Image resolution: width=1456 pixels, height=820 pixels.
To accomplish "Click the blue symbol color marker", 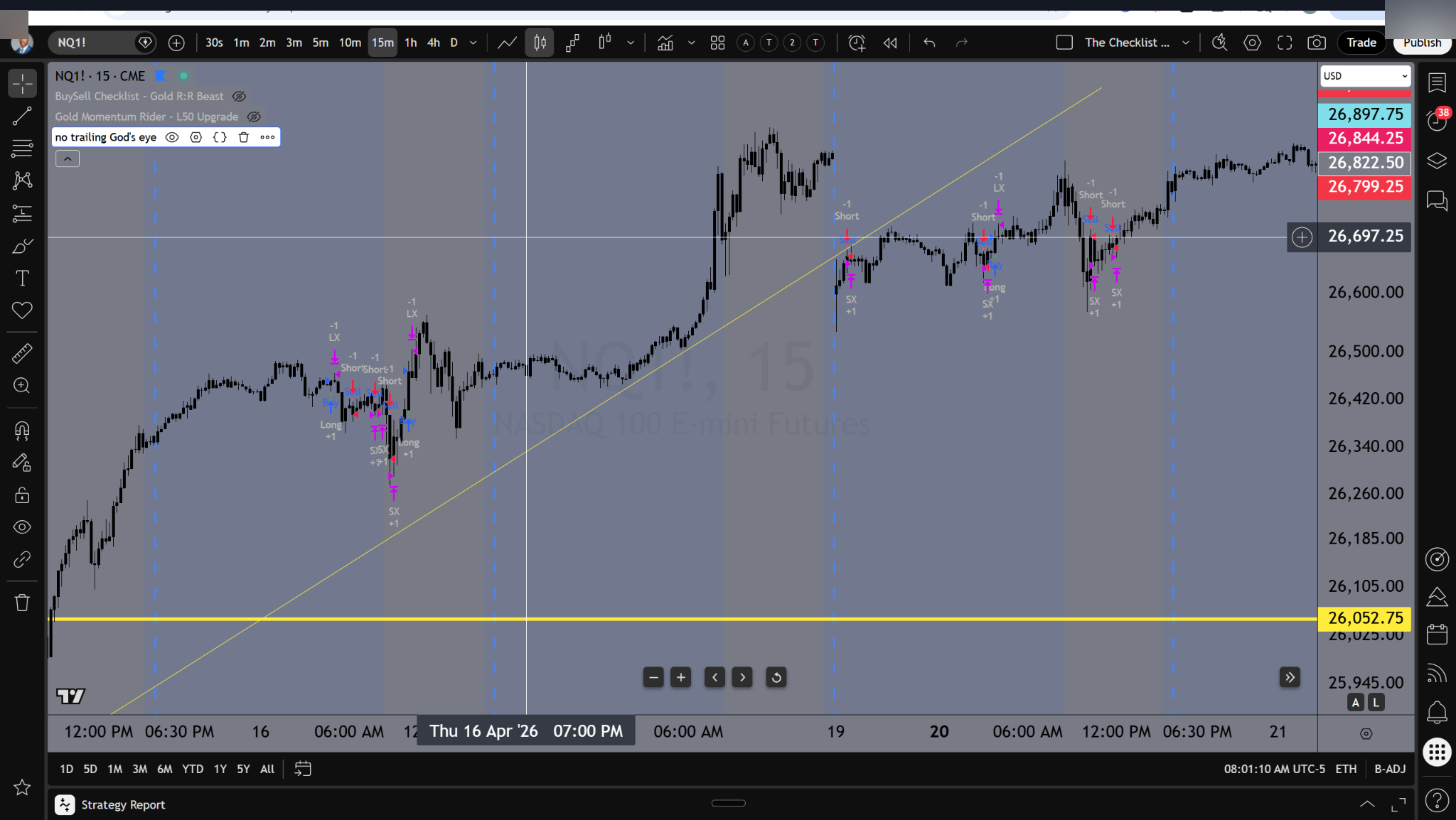I will pyautogui.click(x=160, y=75).
